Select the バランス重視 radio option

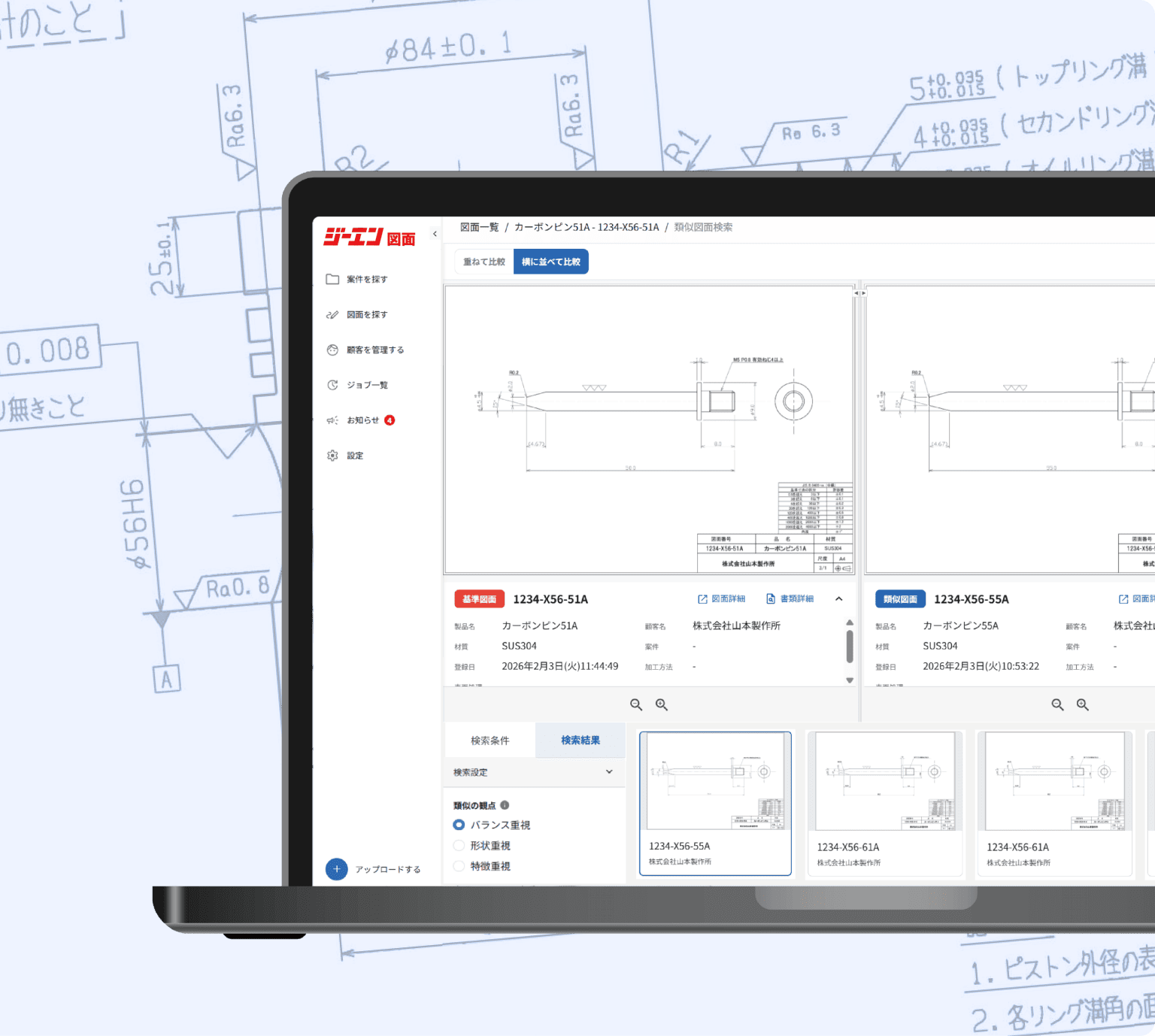(x=459, y=825)
